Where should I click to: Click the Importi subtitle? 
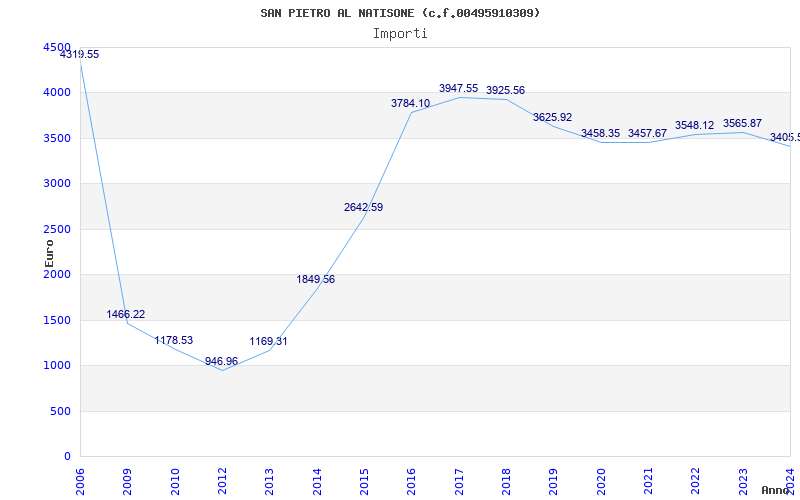point(400,34)
